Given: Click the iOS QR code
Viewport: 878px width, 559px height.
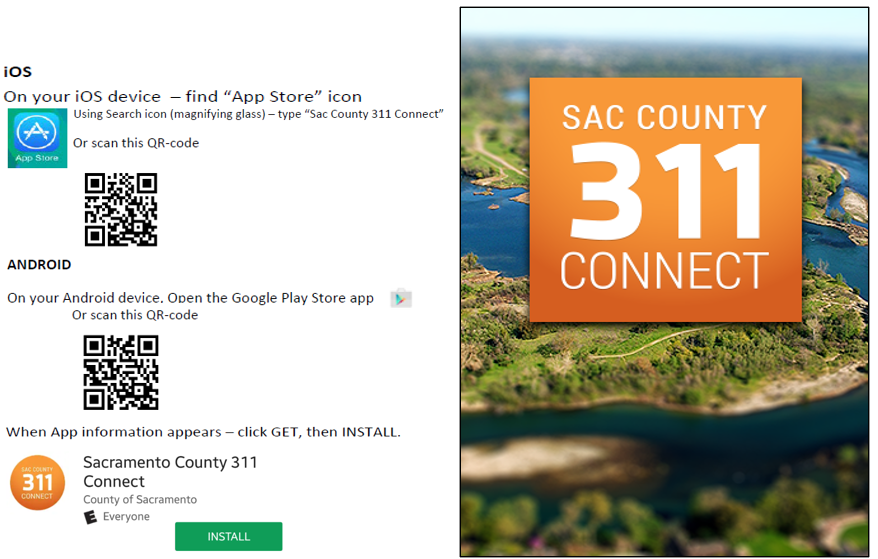Looking at the screenshot, I should (121, 209).
